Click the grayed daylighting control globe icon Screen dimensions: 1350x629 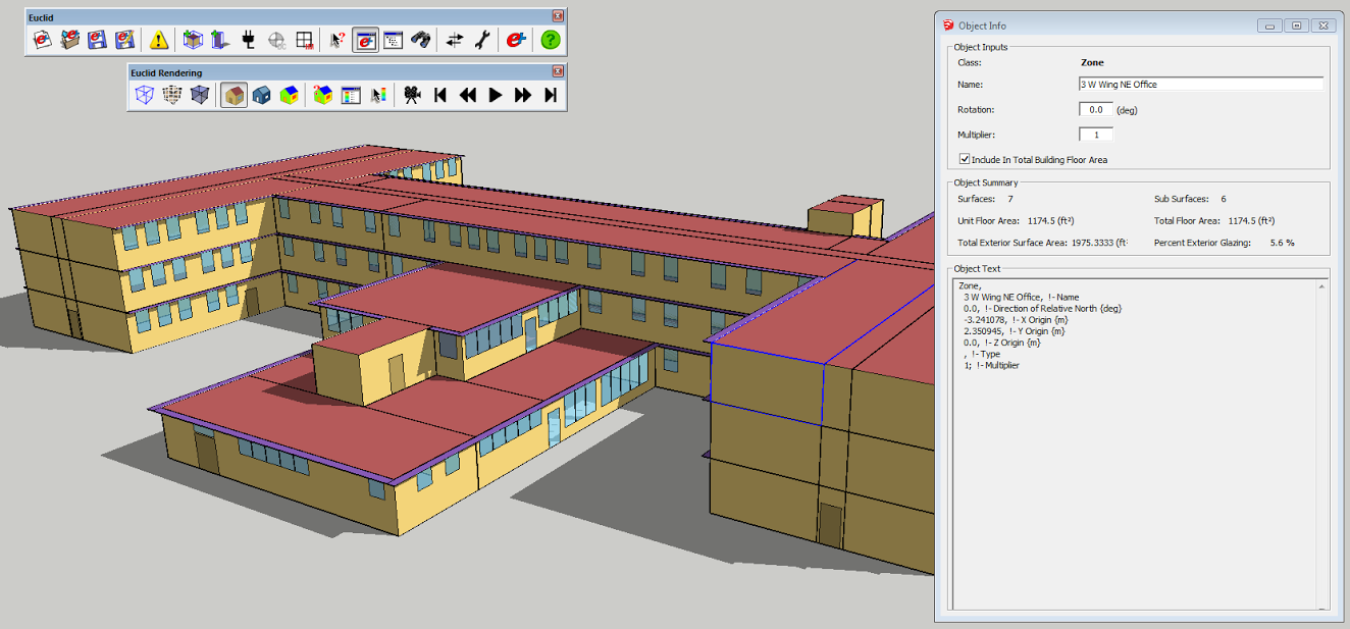pos(277,40)
